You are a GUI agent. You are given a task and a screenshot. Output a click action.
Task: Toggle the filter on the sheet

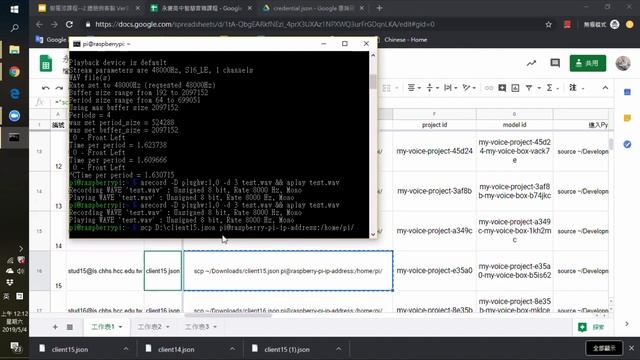click(529, 87)
